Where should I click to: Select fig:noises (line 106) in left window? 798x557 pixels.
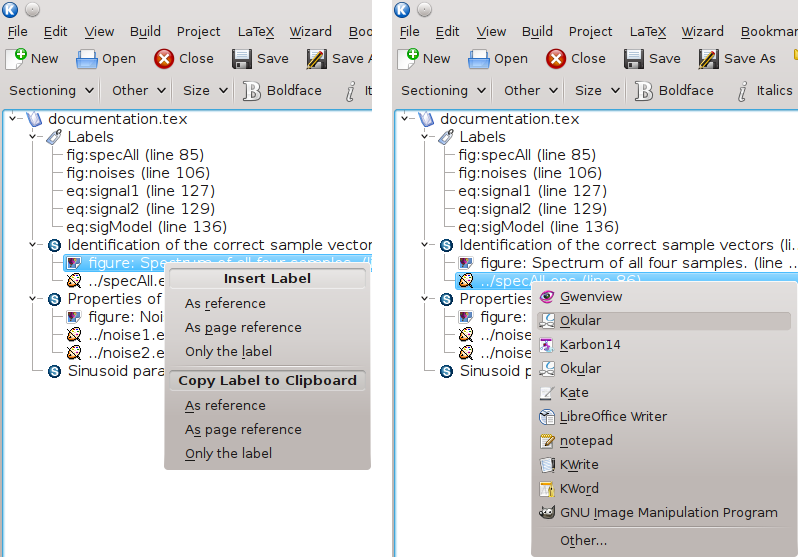point(138,173)
